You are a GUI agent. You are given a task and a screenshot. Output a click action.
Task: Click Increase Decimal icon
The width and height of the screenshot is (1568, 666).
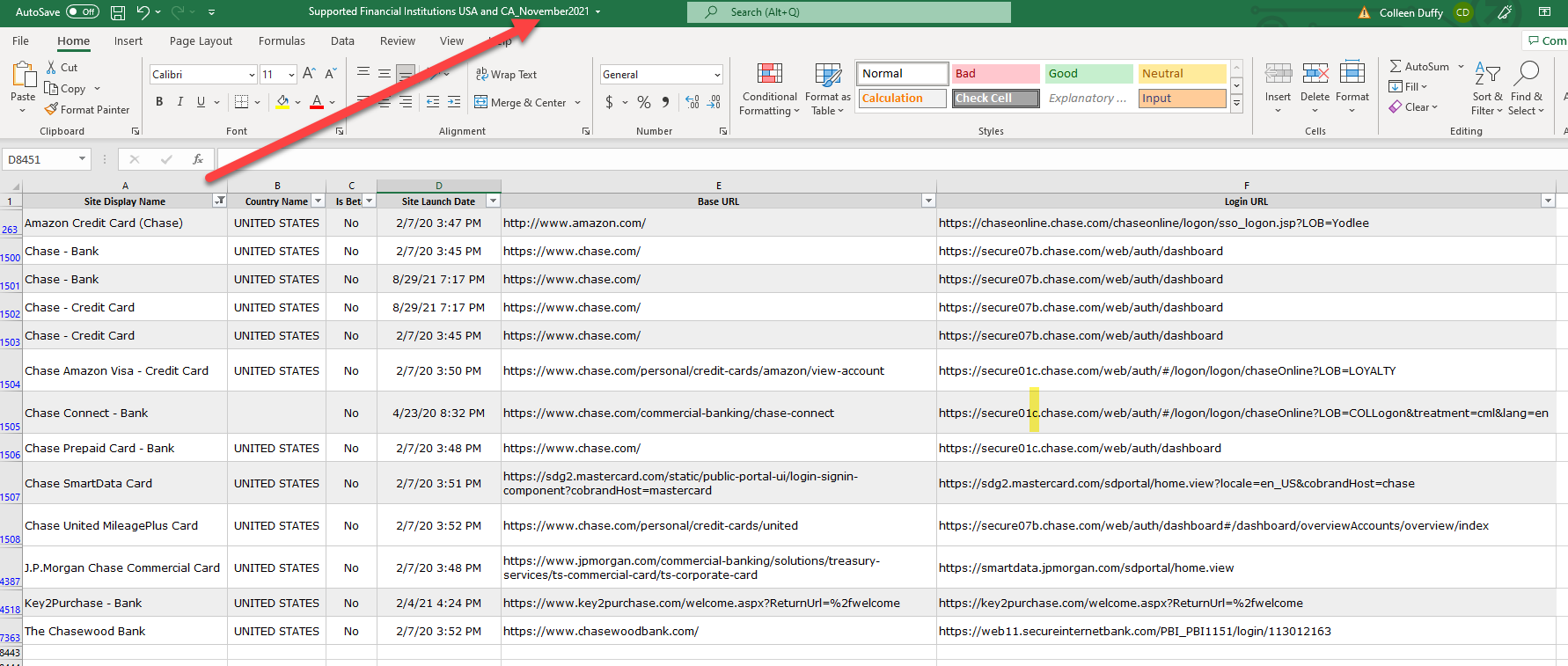[x=692, y=102]
